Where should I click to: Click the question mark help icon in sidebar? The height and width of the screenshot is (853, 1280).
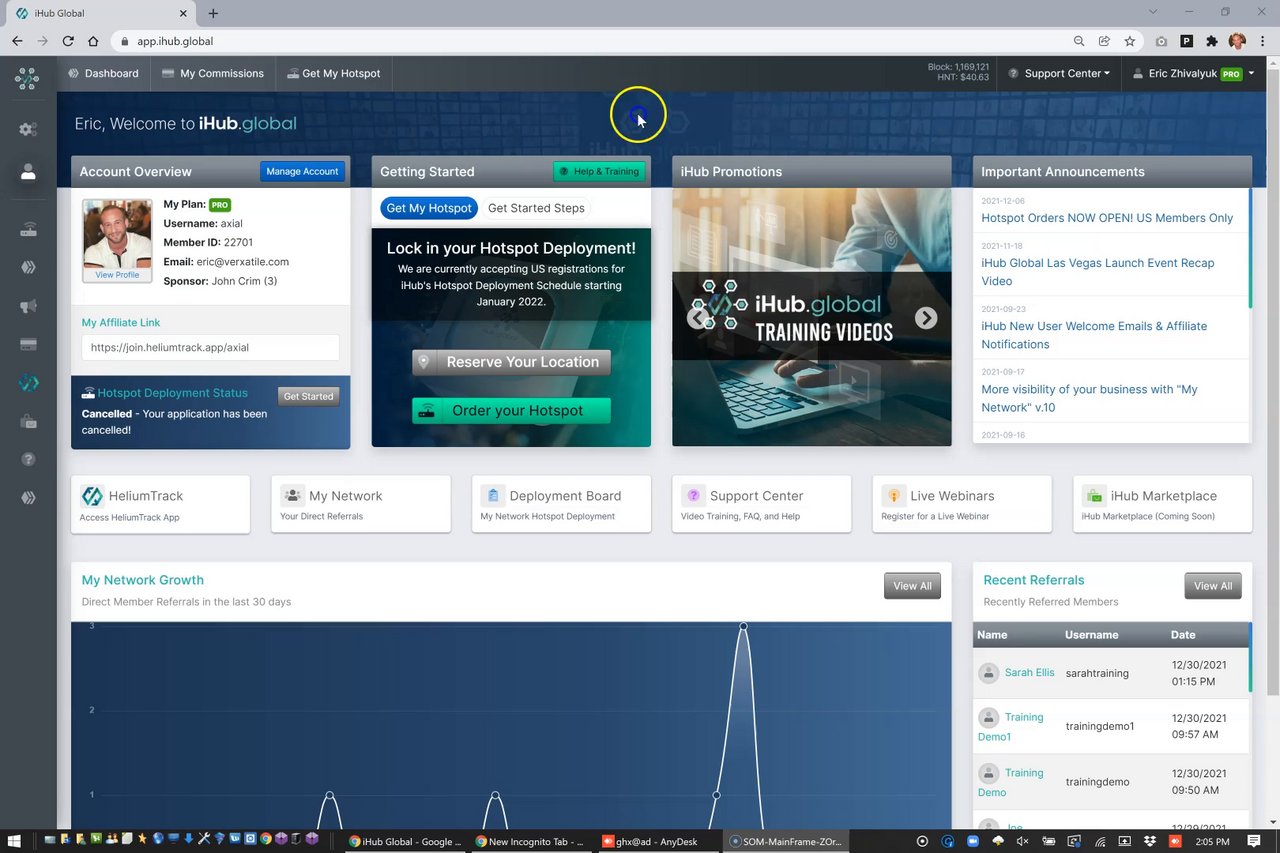point(28,460)
